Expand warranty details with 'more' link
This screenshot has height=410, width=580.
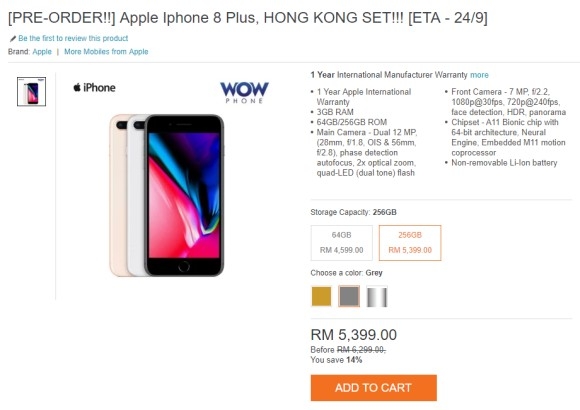(x=479, y=75)
